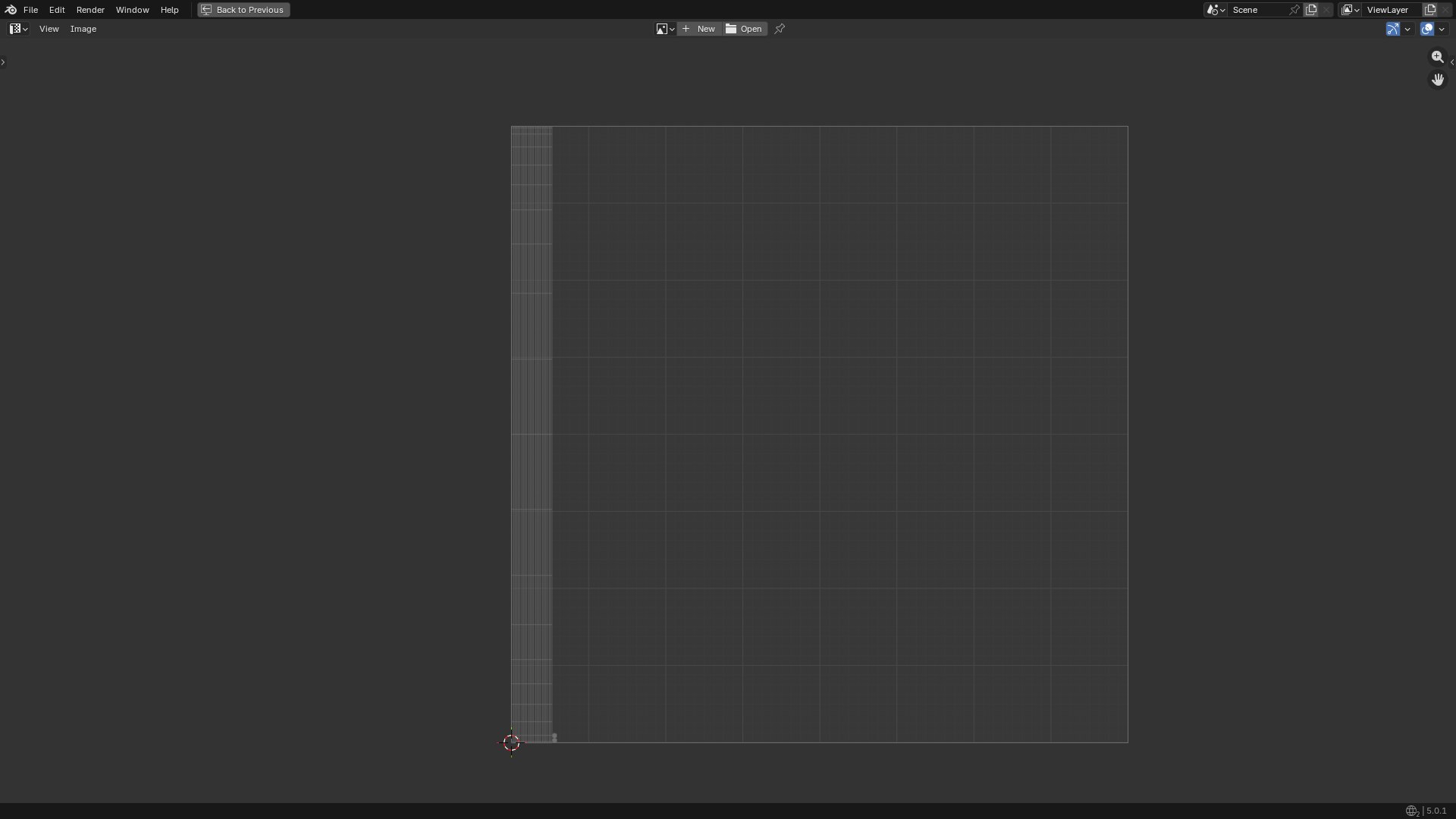Toggle image pin icon in header
This screenshot has width=1456, height=819.
pos(780,29)
